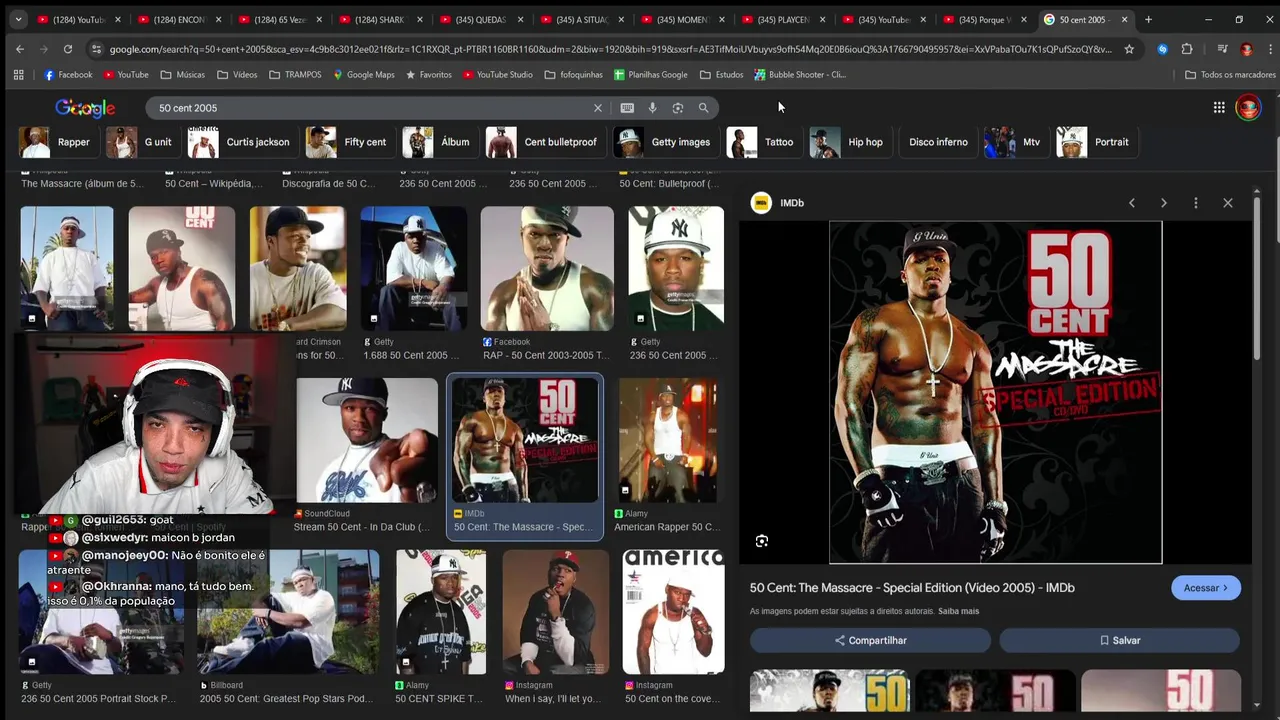This screenshot has height=720, width=1280.
Task: Select the Fifty cent filter chip
Action: click(x=349, y=142)
